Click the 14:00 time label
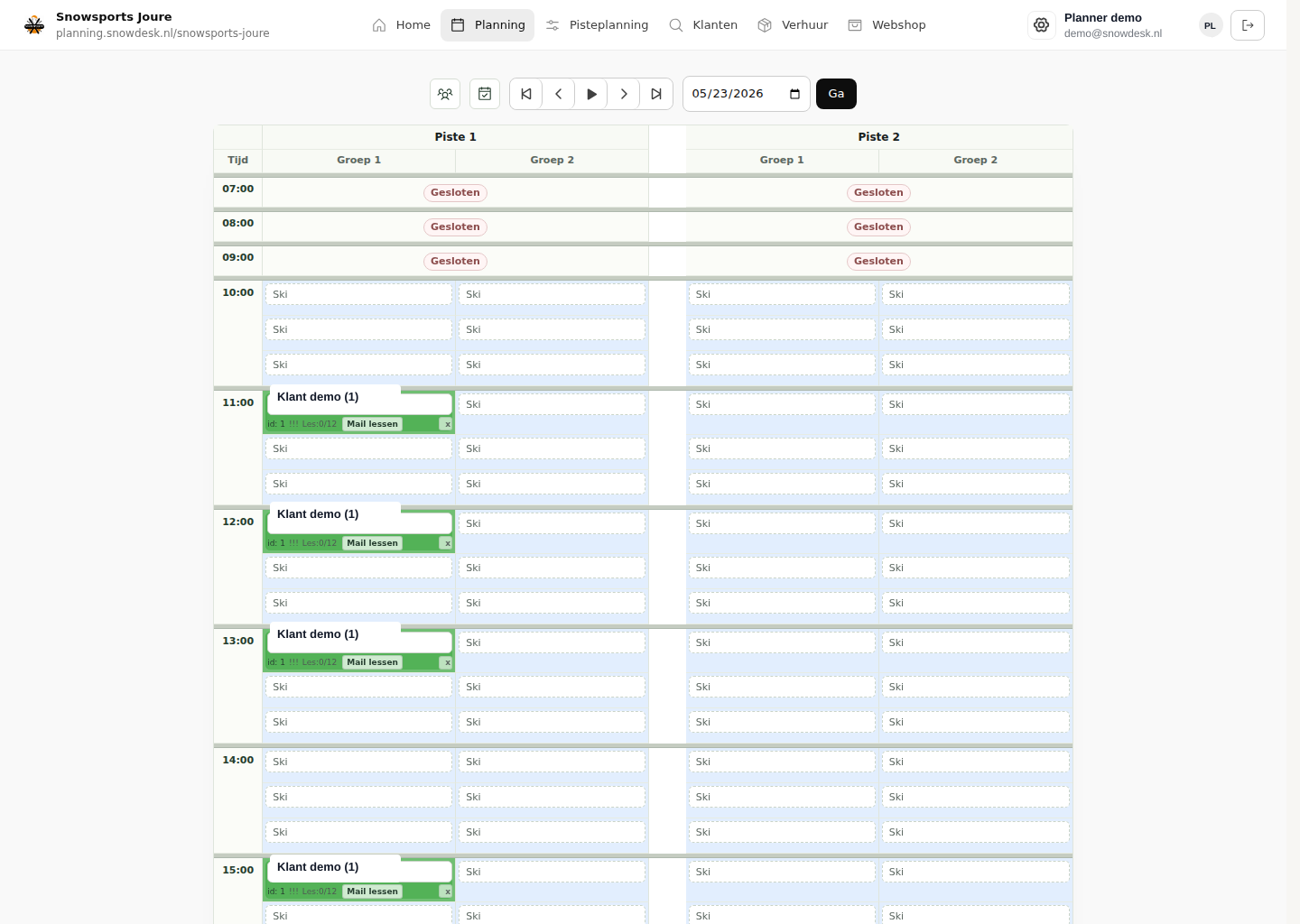1300x924 pixels. [238, 760]
